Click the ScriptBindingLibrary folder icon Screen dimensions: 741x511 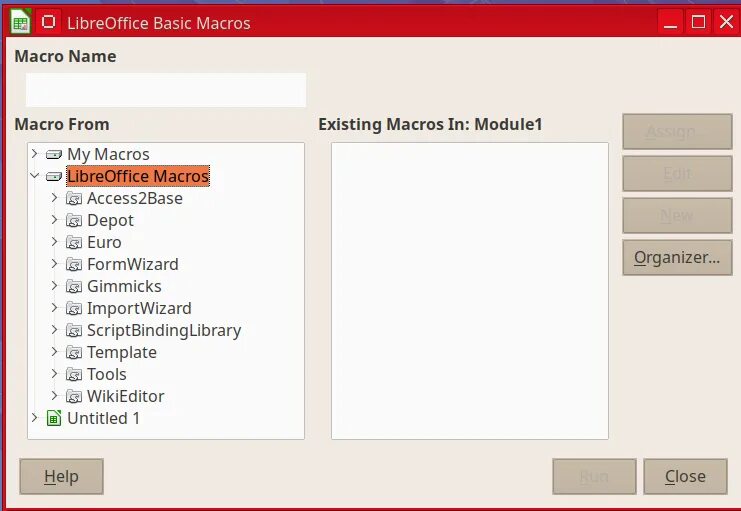tap(74, 330)
